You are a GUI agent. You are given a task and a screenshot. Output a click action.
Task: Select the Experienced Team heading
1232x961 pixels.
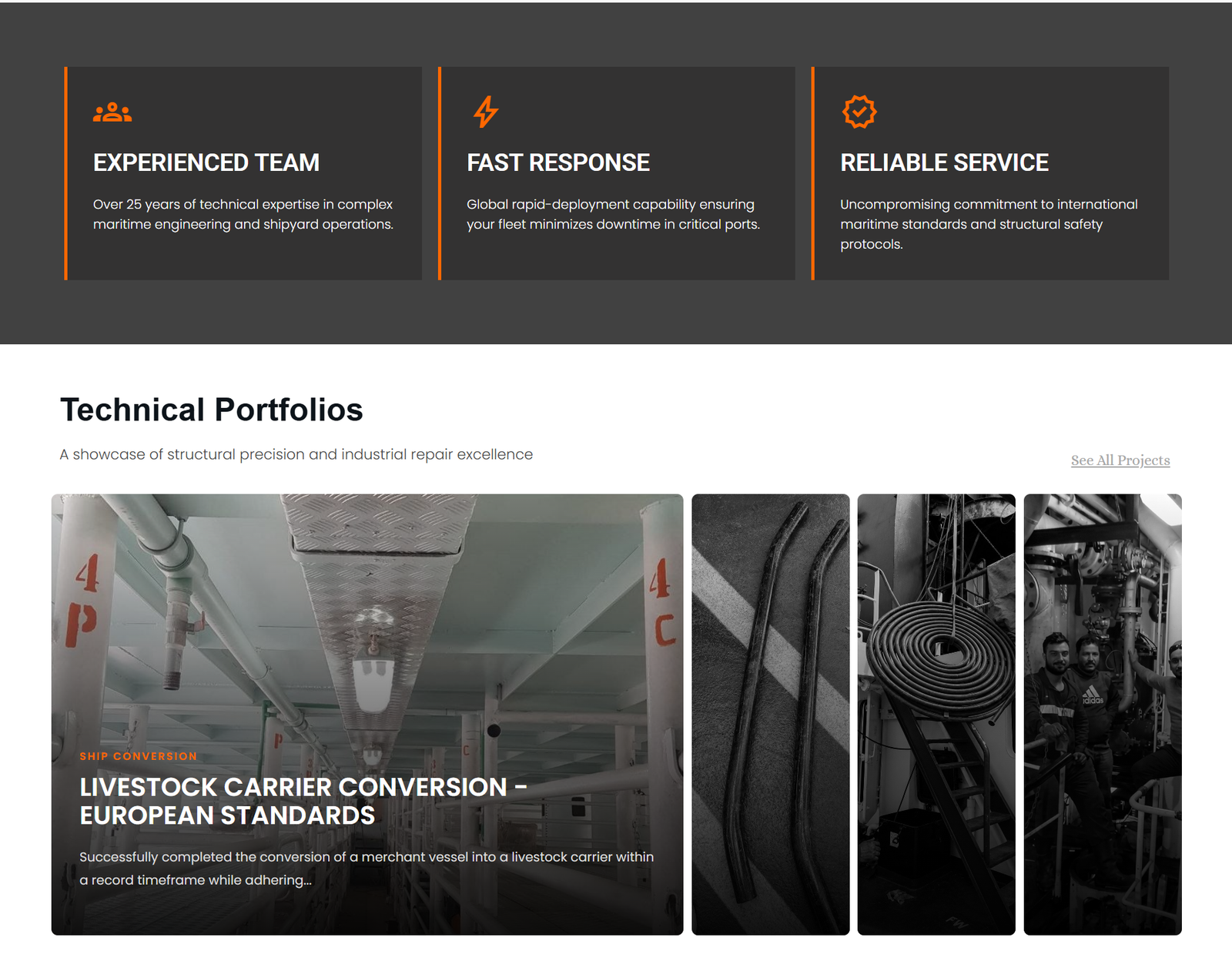coord(206,162)
